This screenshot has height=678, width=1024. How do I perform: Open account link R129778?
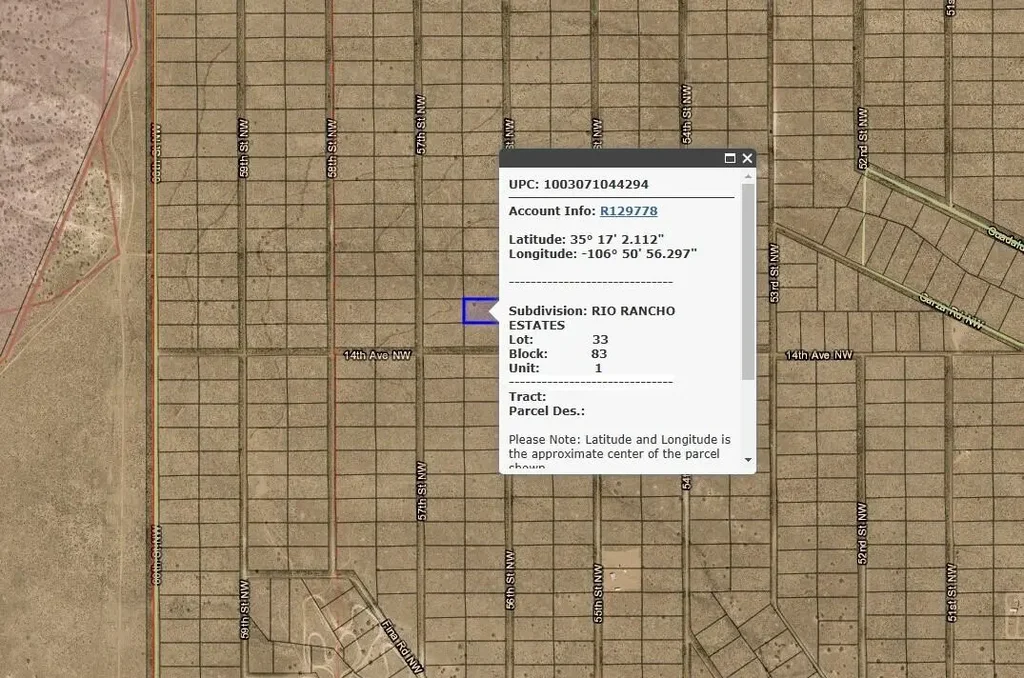coord(628,211)
